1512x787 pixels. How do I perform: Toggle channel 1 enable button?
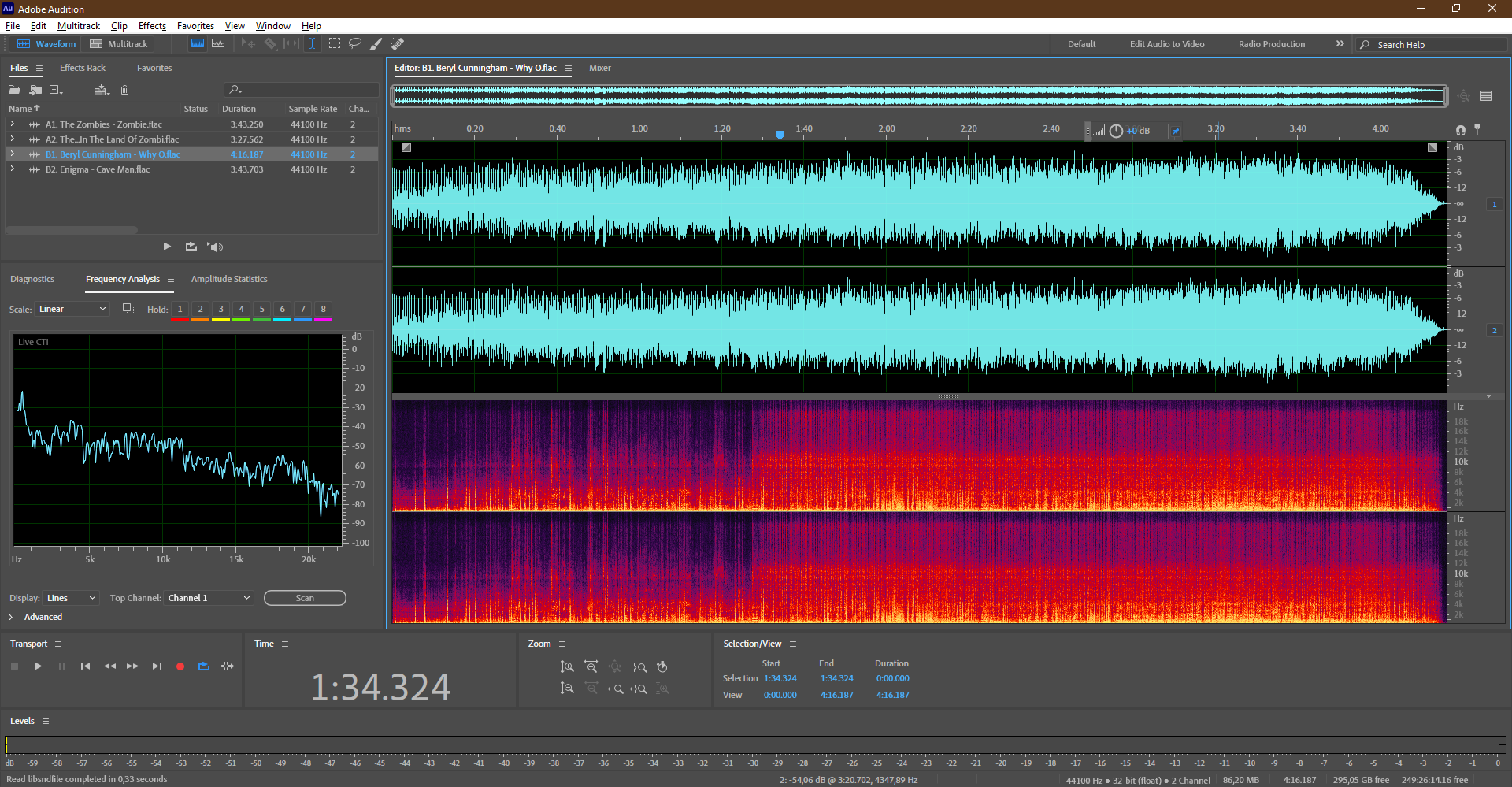click(x=1495, y=204)
